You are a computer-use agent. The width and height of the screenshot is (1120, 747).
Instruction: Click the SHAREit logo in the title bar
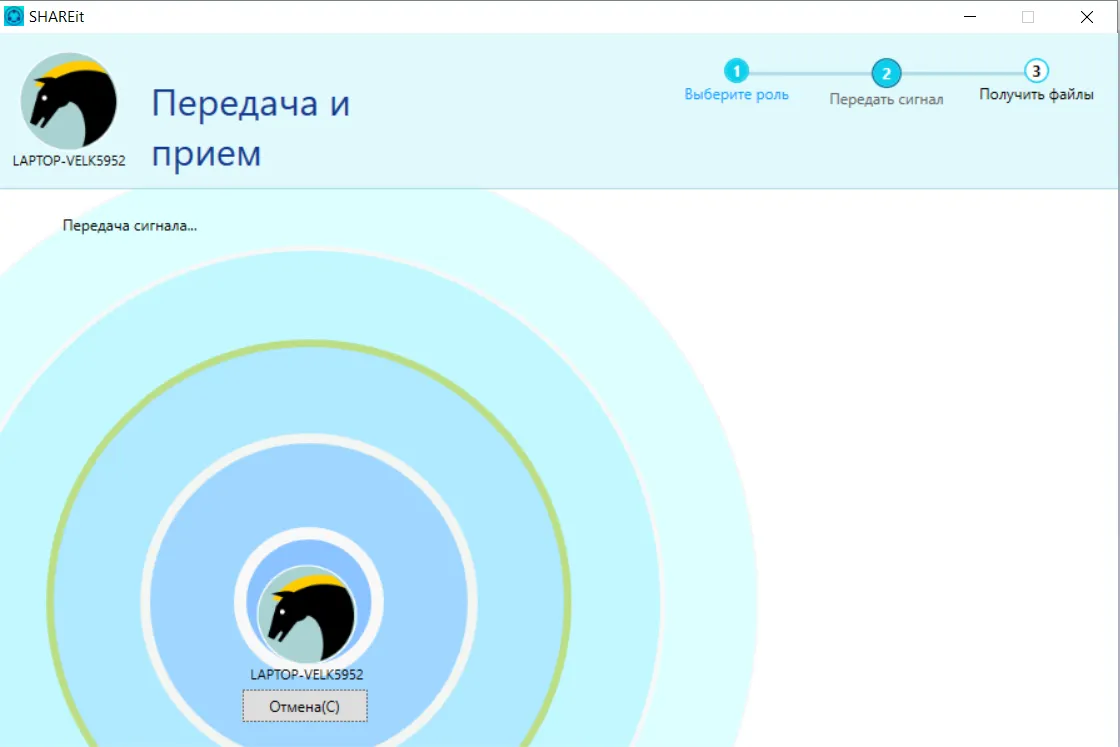pyautogui.click(x=14, y=16)
